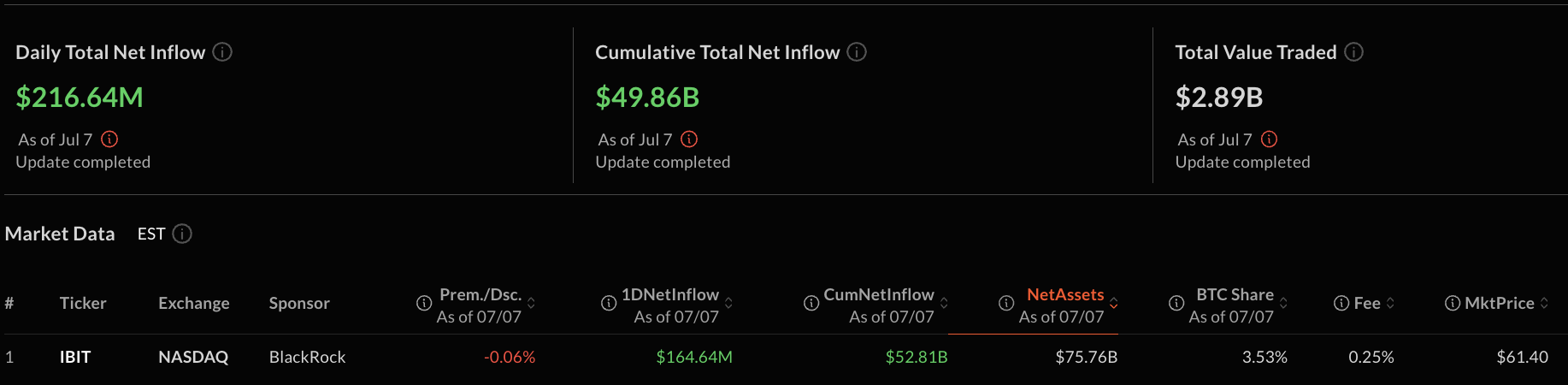
Task: Click info icon before 1DNetInflow column
Action: click(609, 303)
